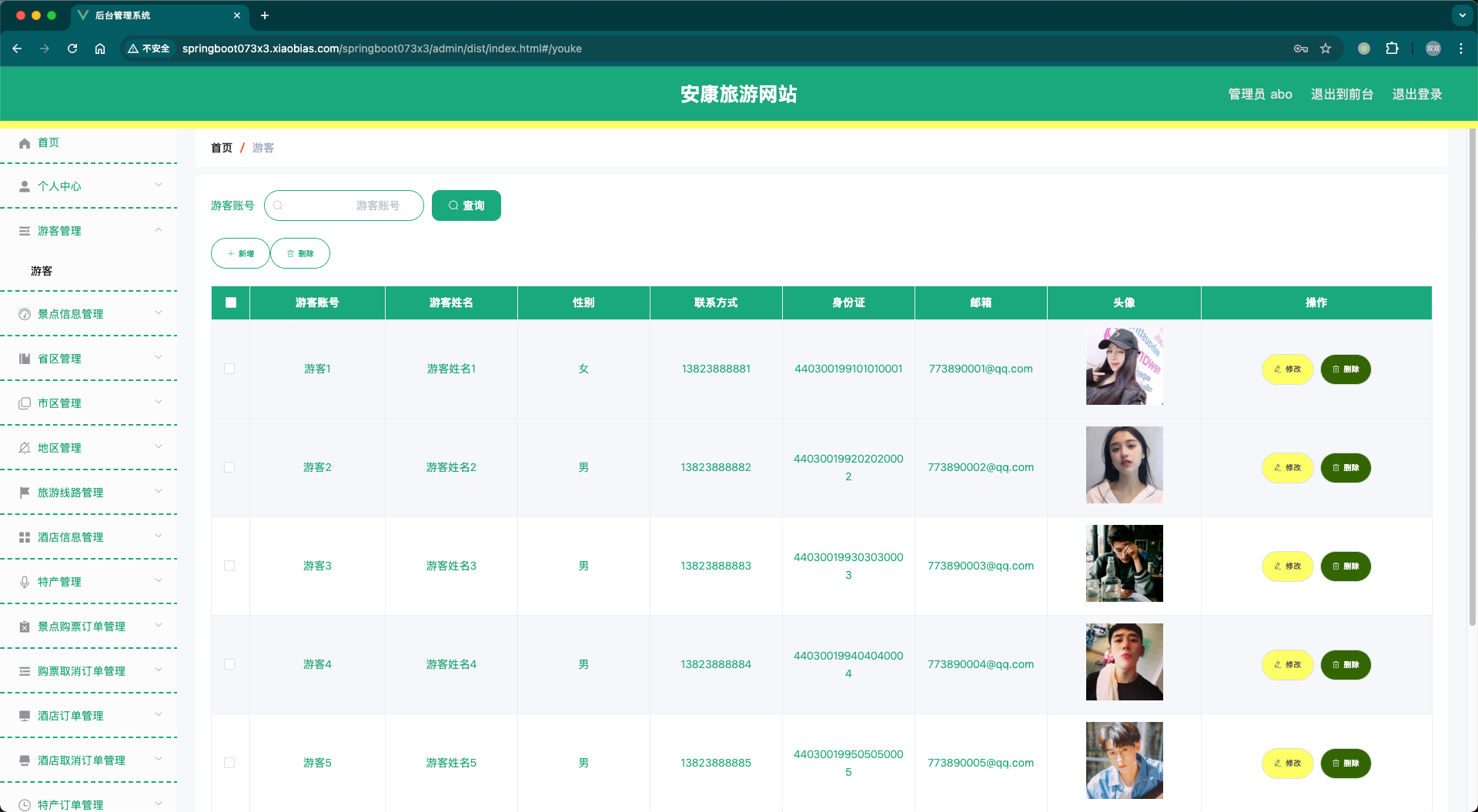Click the page vertical scrollbar
Screen dimensions: 1478x812
coord(1473,377)
